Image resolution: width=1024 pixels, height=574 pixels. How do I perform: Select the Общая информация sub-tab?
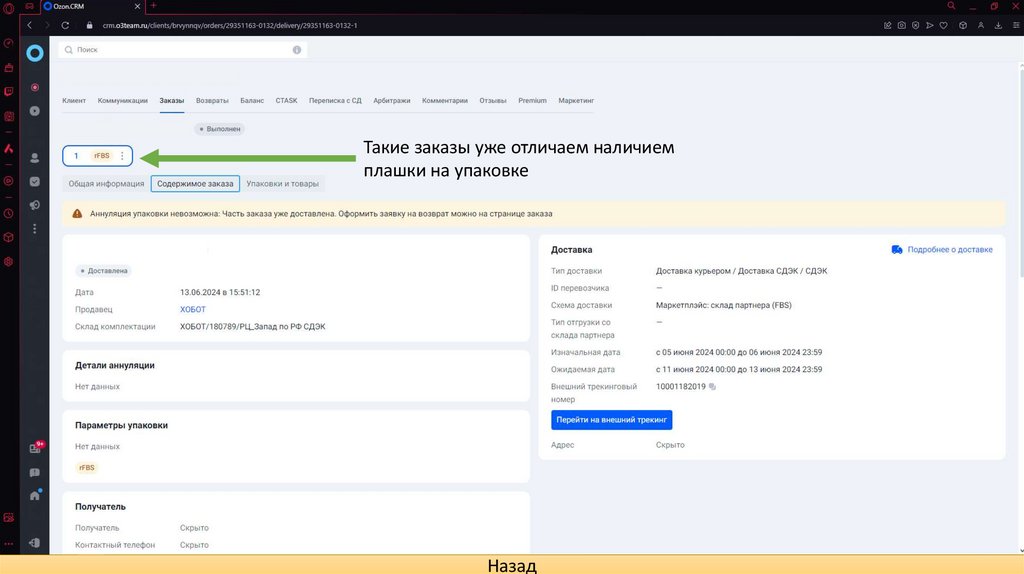(x=106, y=183)
